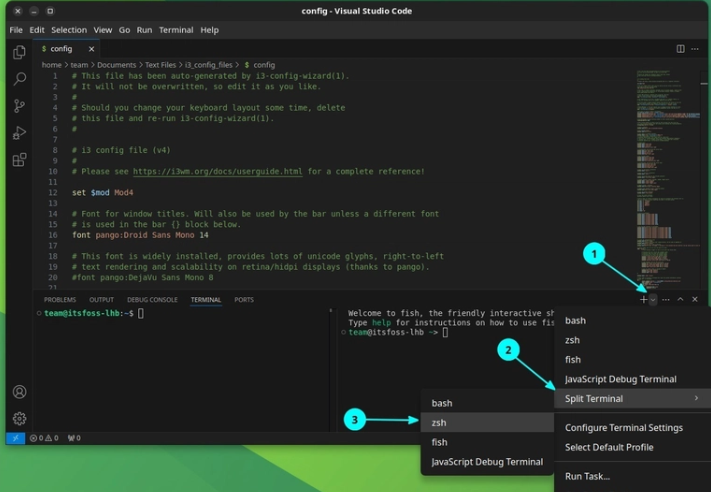Open the Extensions view icon
711x492 pixels.
[x=19, y=160]
